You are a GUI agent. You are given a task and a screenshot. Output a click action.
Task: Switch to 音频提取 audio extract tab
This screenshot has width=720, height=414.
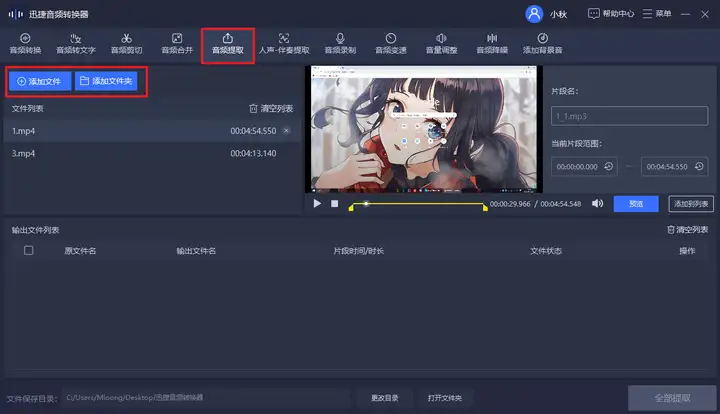tap(228, 44)
